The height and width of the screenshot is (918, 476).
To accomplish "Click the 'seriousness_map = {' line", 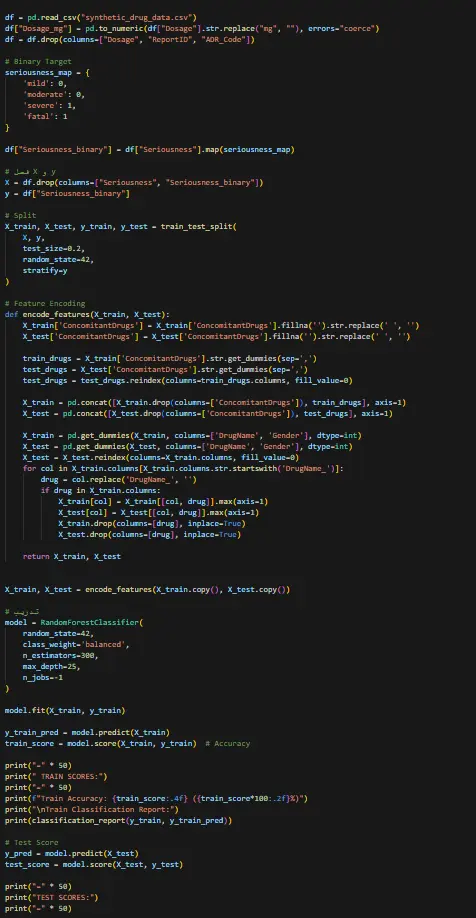I will point(47,72).
